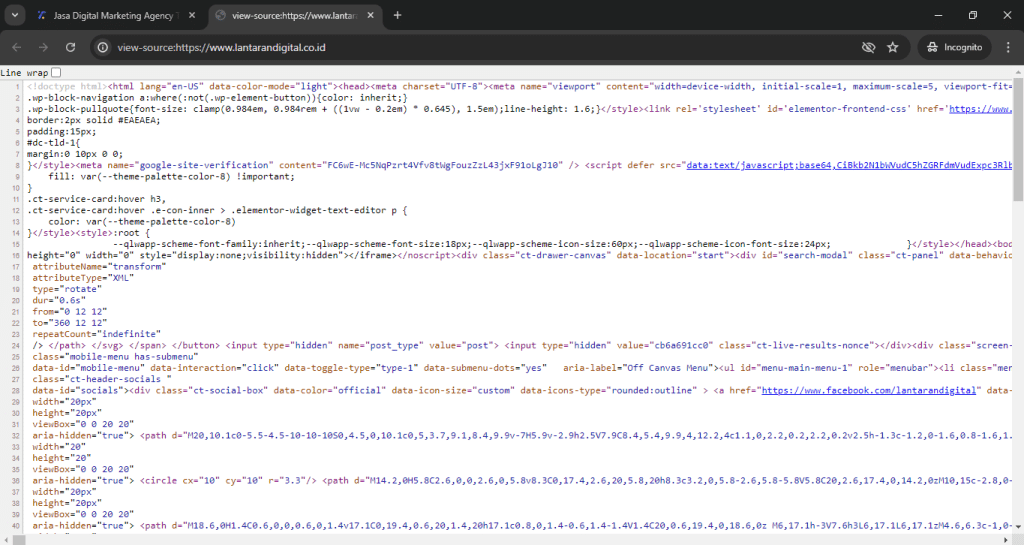Expand the tab search dropdown arrow

15,15
